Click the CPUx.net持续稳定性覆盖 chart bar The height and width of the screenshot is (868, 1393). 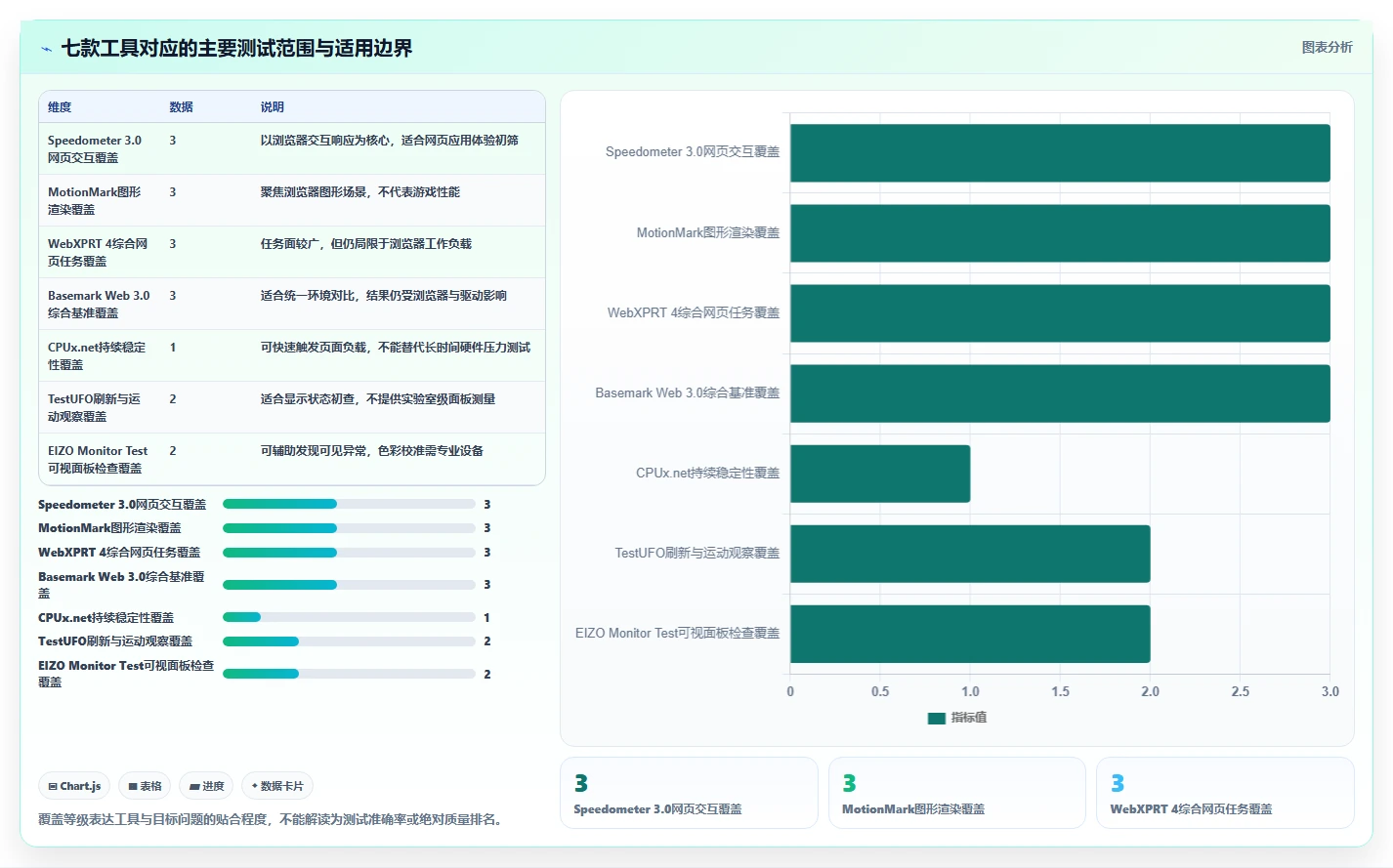880,474
